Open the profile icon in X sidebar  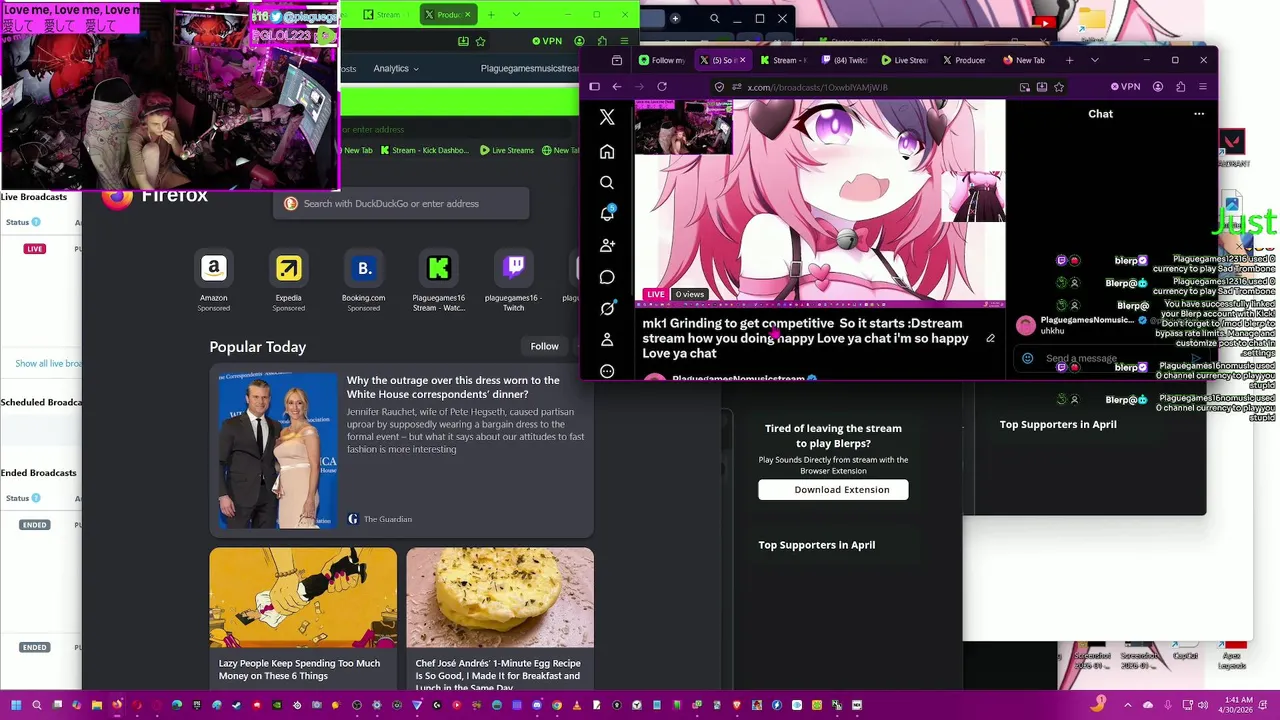[607, 340]
